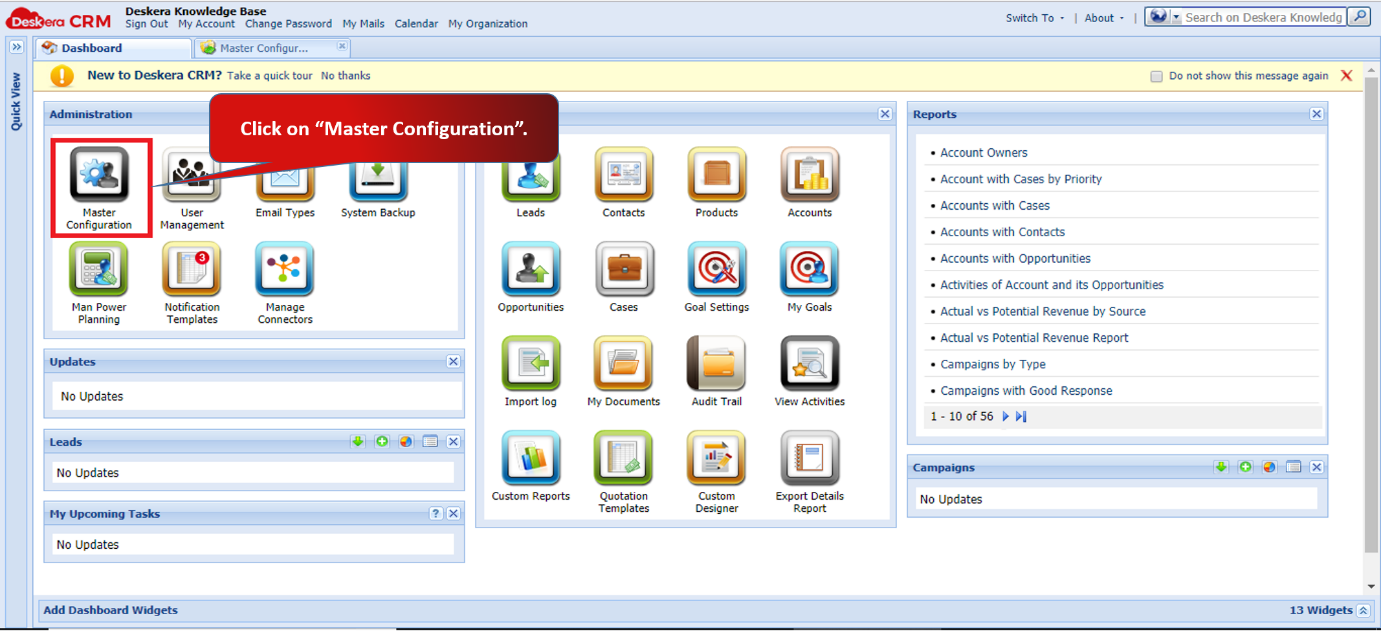Open the System Backup icon
1381x631 pixels.
(378, 176)
